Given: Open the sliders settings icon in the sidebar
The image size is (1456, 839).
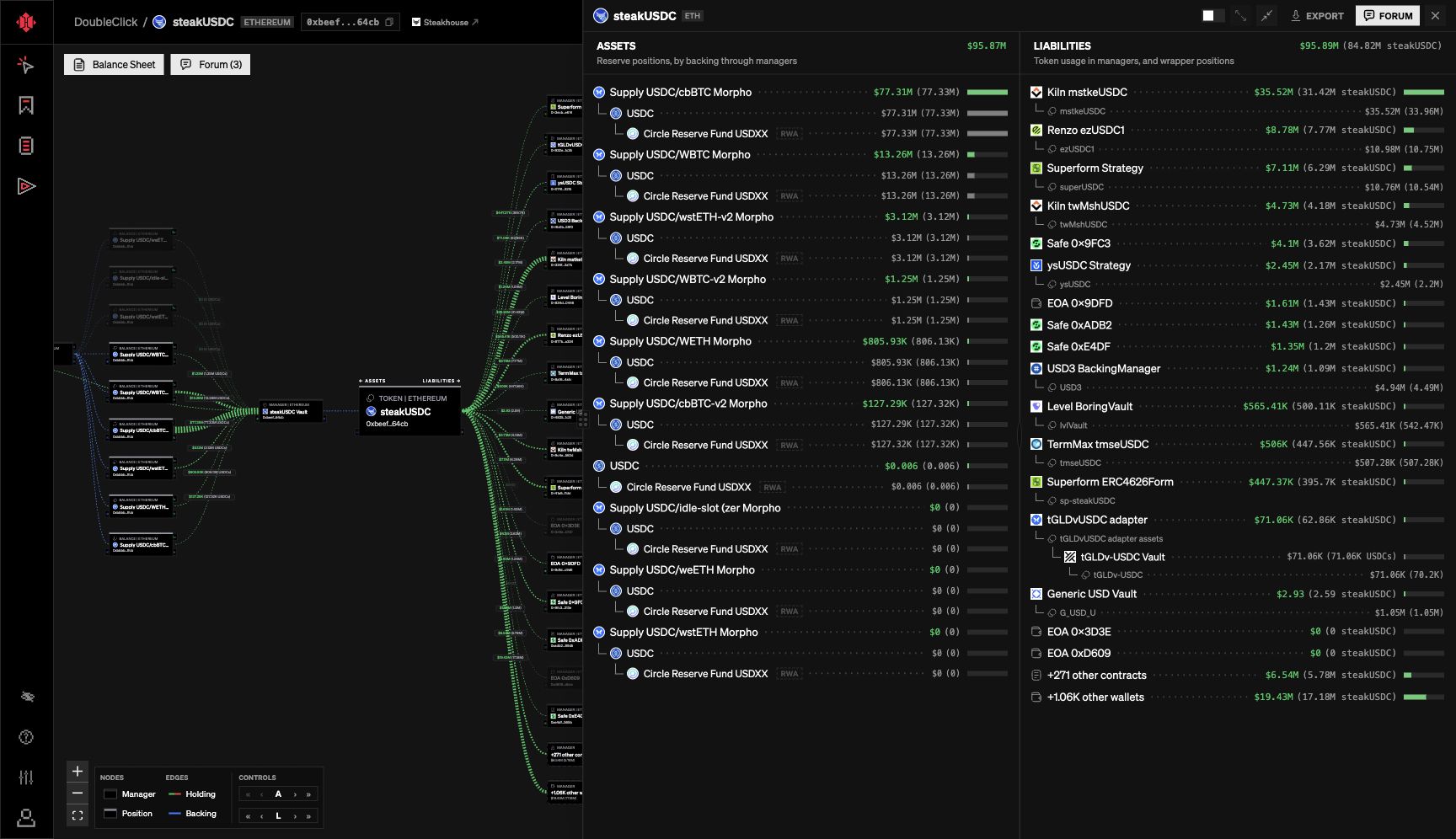Looking at the screenshot, I should coord(26,778).
